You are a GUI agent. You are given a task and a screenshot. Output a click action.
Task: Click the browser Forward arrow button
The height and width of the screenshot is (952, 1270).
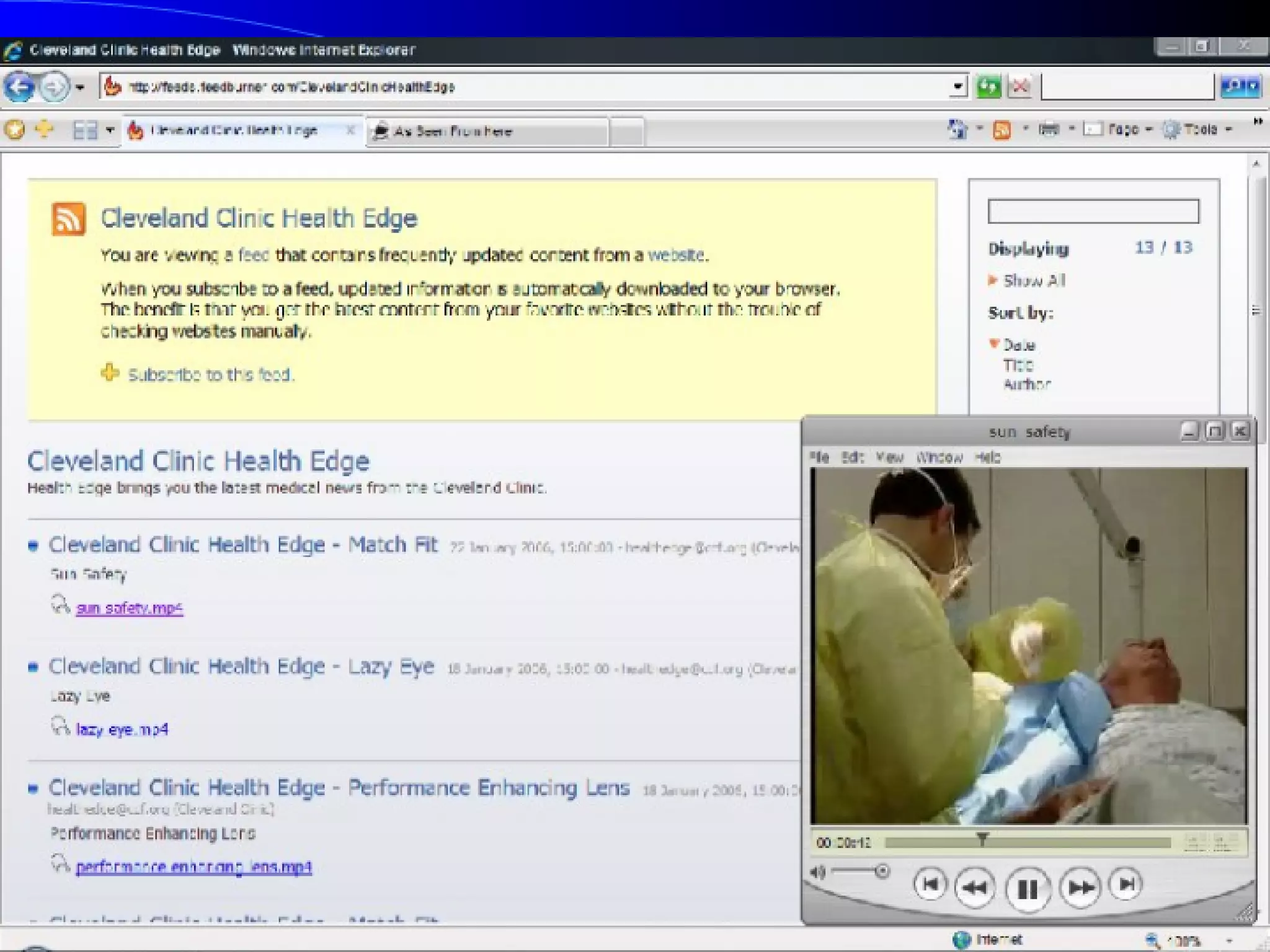coord(54,87)
